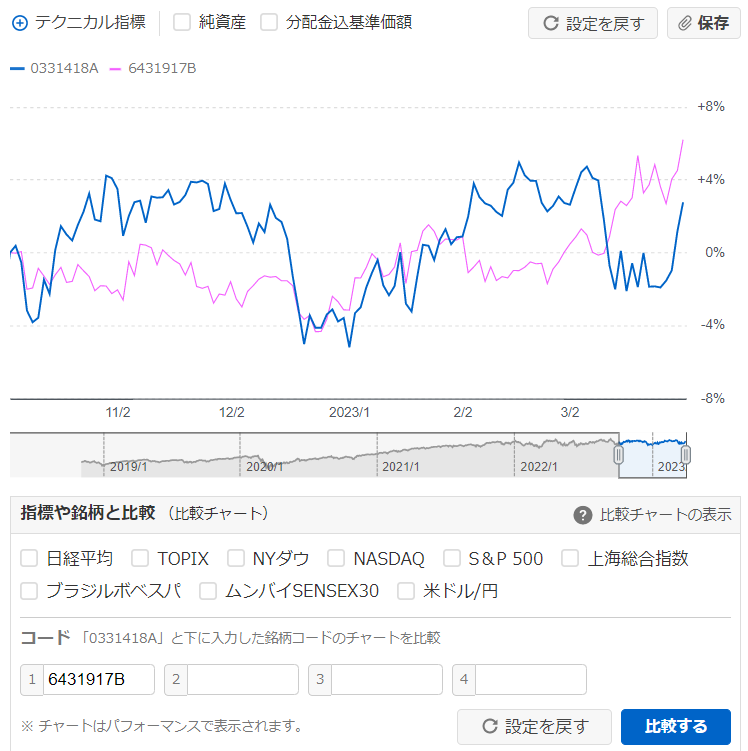Click +4% y-axis label
This screenshot has height=751, width=748.
click(711, 180)
